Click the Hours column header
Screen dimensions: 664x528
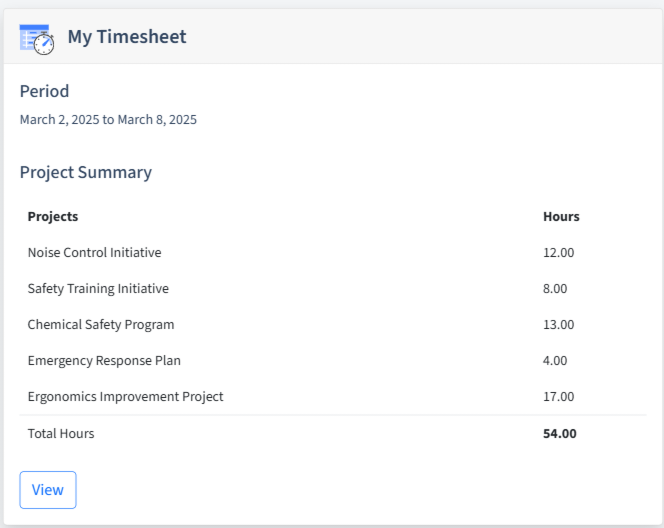(x=561, y=216)
